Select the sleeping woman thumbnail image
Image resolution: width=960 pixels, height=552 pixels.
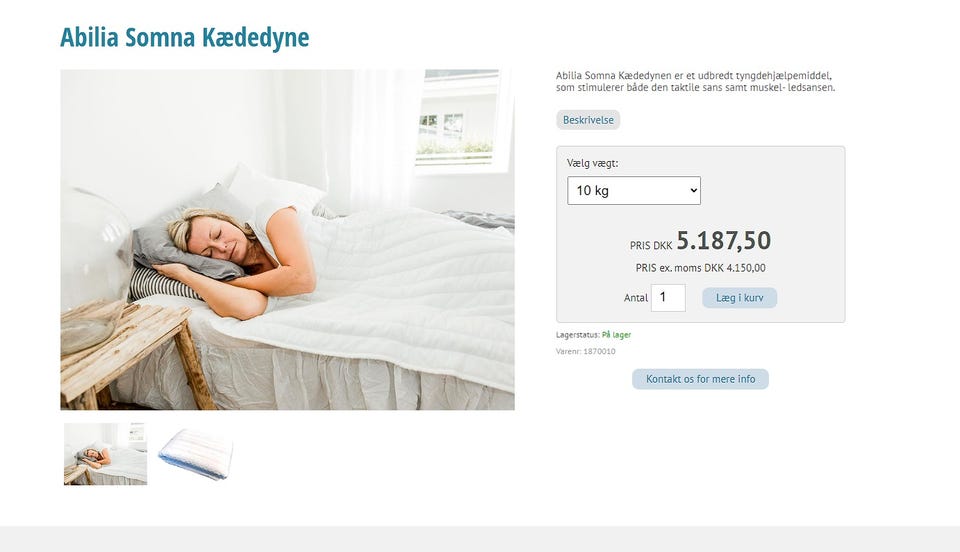pyautogui.click(x=105, y=454)
